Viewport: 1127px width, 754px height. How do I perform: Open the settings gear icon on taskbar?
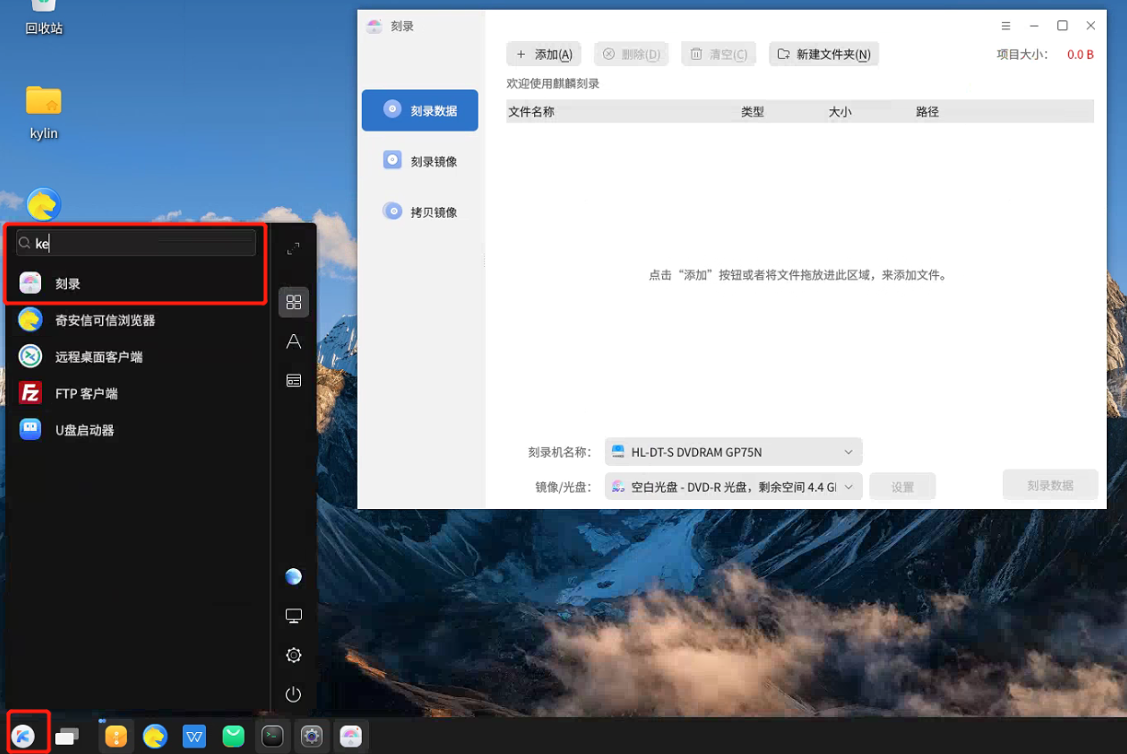(311, 736)
